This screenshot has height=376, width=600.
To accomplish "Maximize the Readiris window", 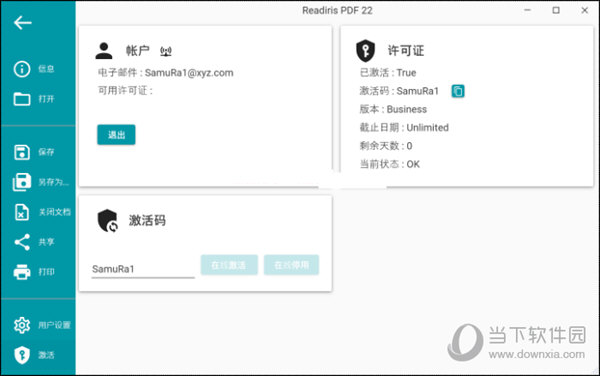I will pyautogui.click(x=556, y=10).
